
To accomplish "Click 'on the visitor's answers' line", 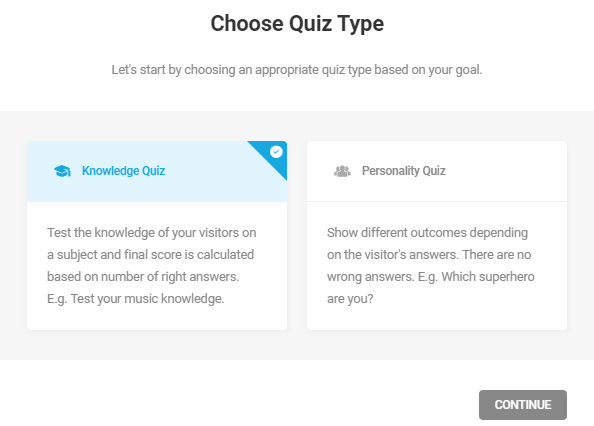I will pyautogui.click(x=393, y=255).
